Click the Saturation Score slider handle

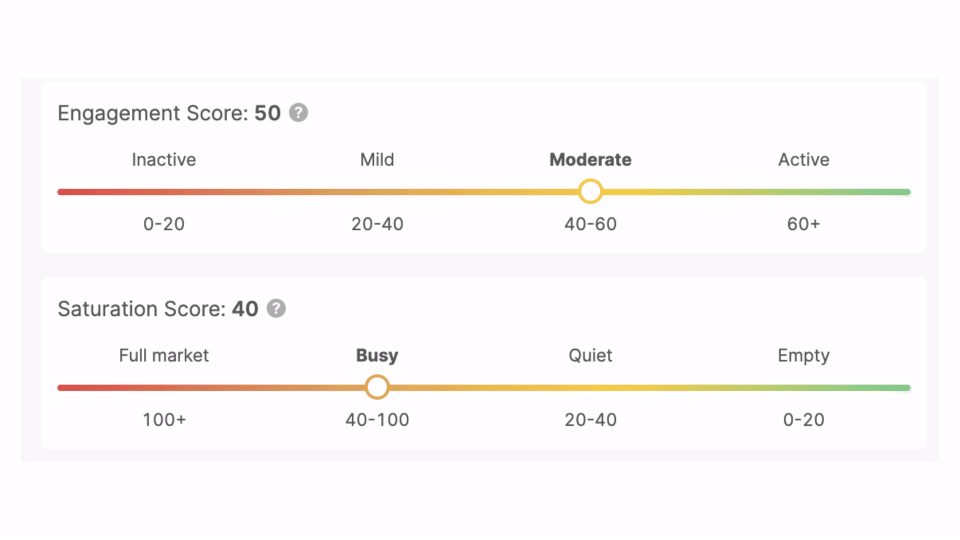[x=377, y=387]
